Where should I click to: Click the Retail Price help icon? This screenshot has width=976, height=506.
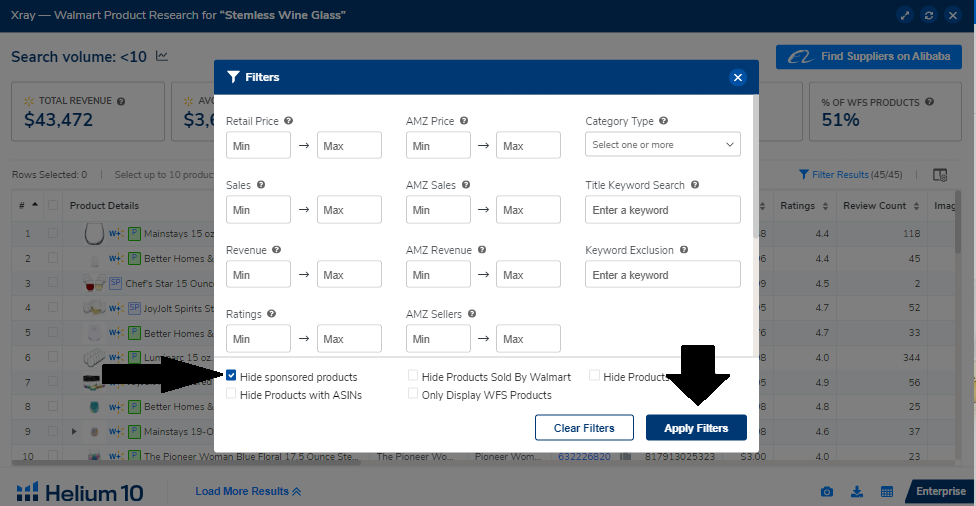click(x=289, y=121)
